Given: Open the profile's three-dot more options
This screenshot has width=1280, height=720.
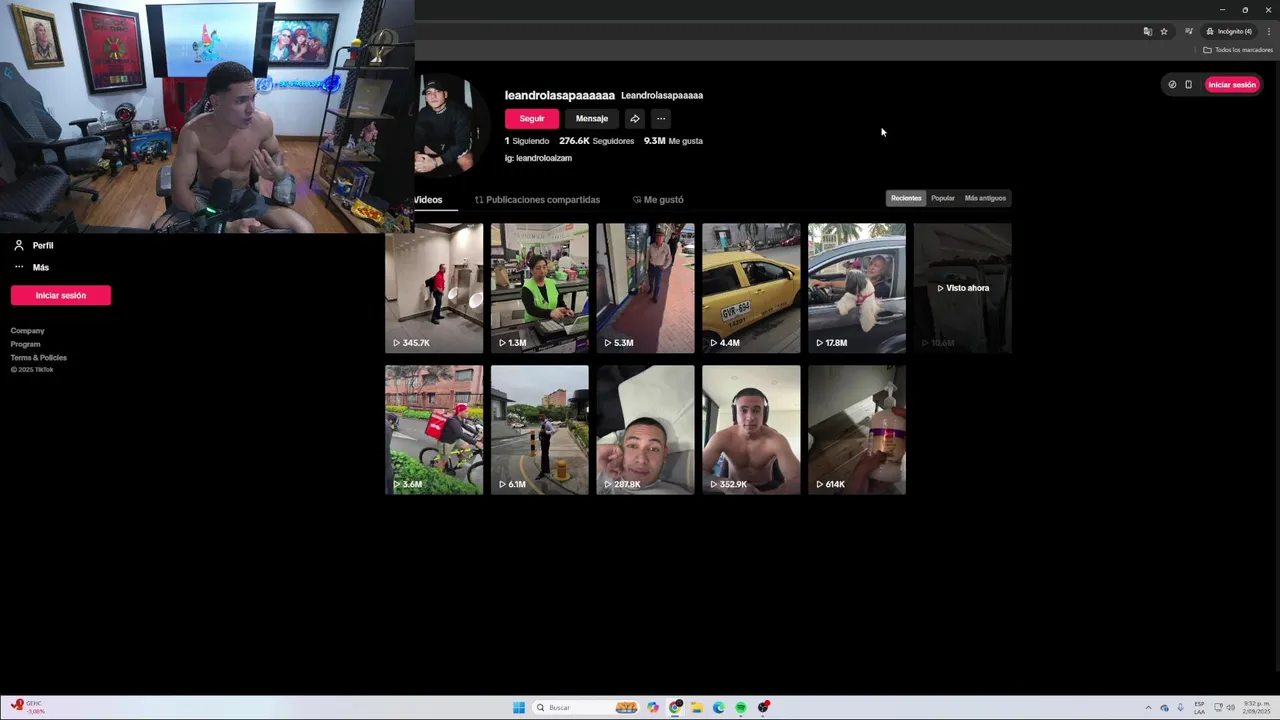Looking at the screenshot, I should click(x=661, y=119).
